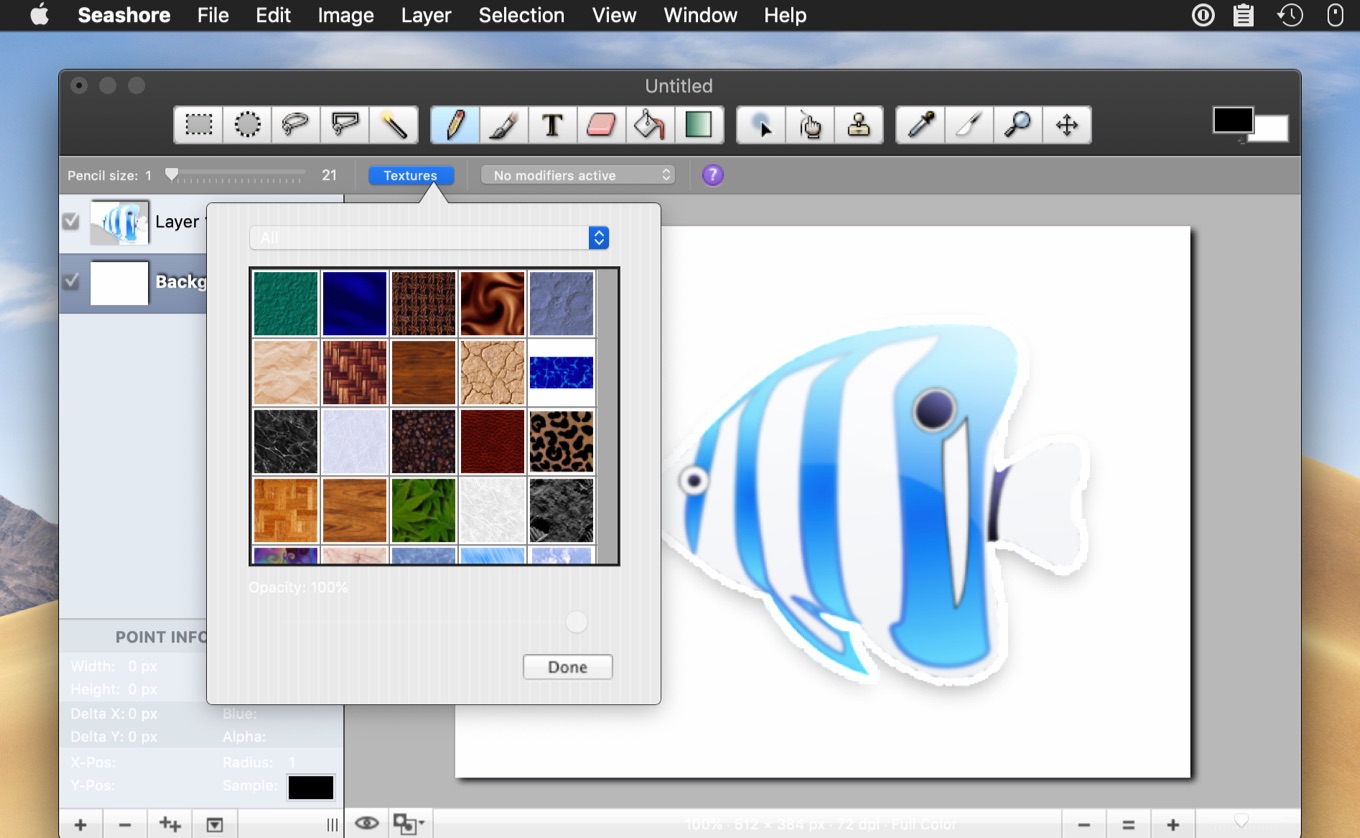The height and width of the screenshot is (838, 1360).
Task: Pick the green texture
Action: pyautogui.click(x=285, y=303)
